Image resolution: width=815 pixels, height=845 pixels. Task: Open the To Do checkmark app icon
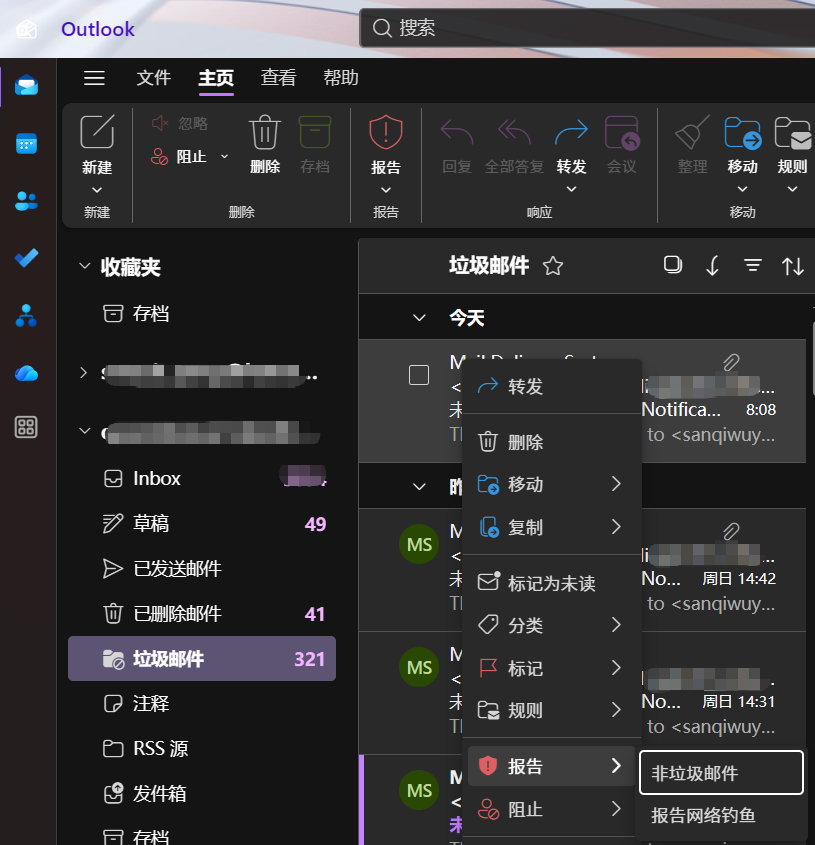(27, 258)
